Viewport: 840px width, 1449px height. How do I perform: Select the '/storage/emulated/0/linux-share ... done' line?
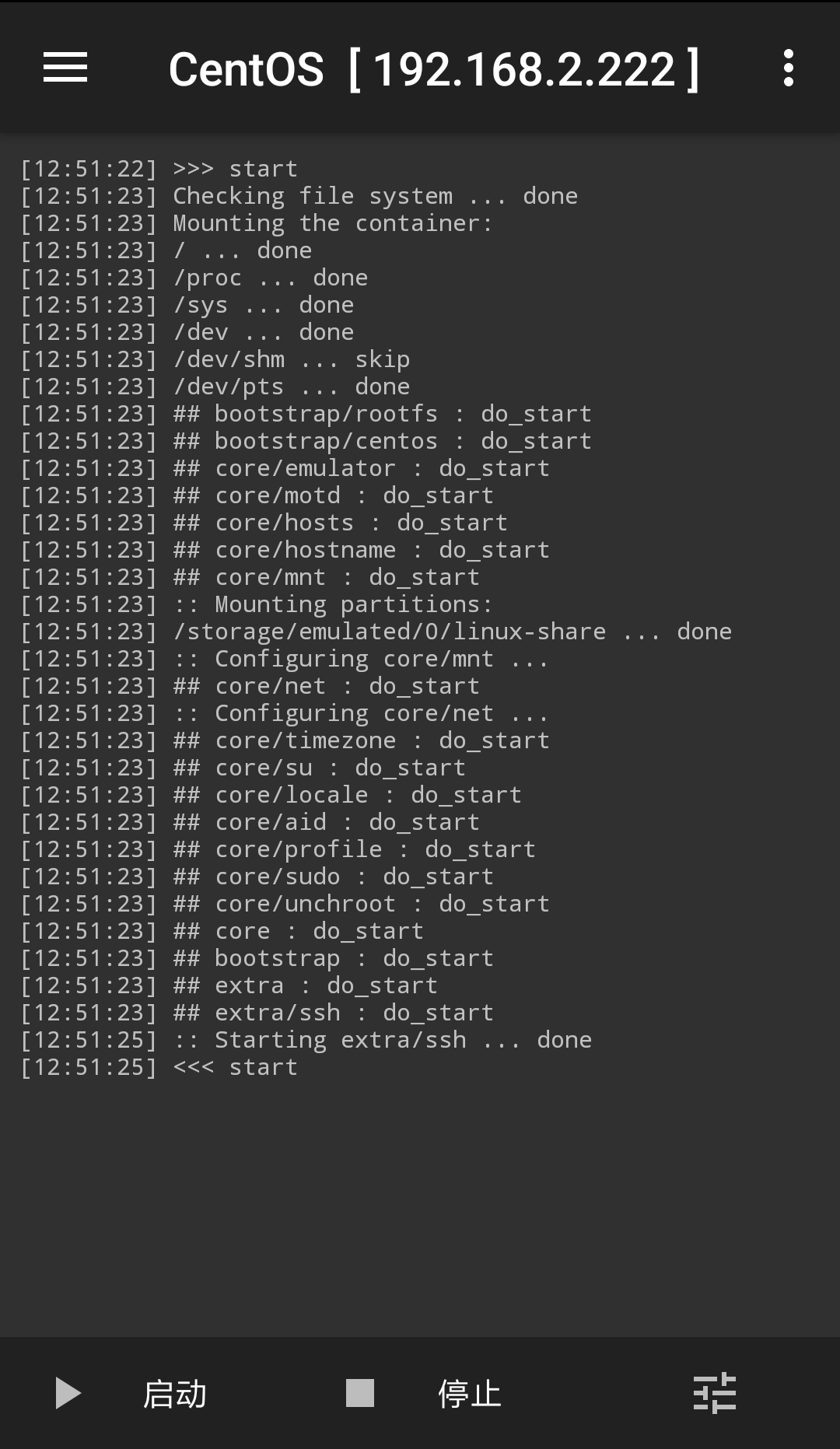[x=452, y=632]
